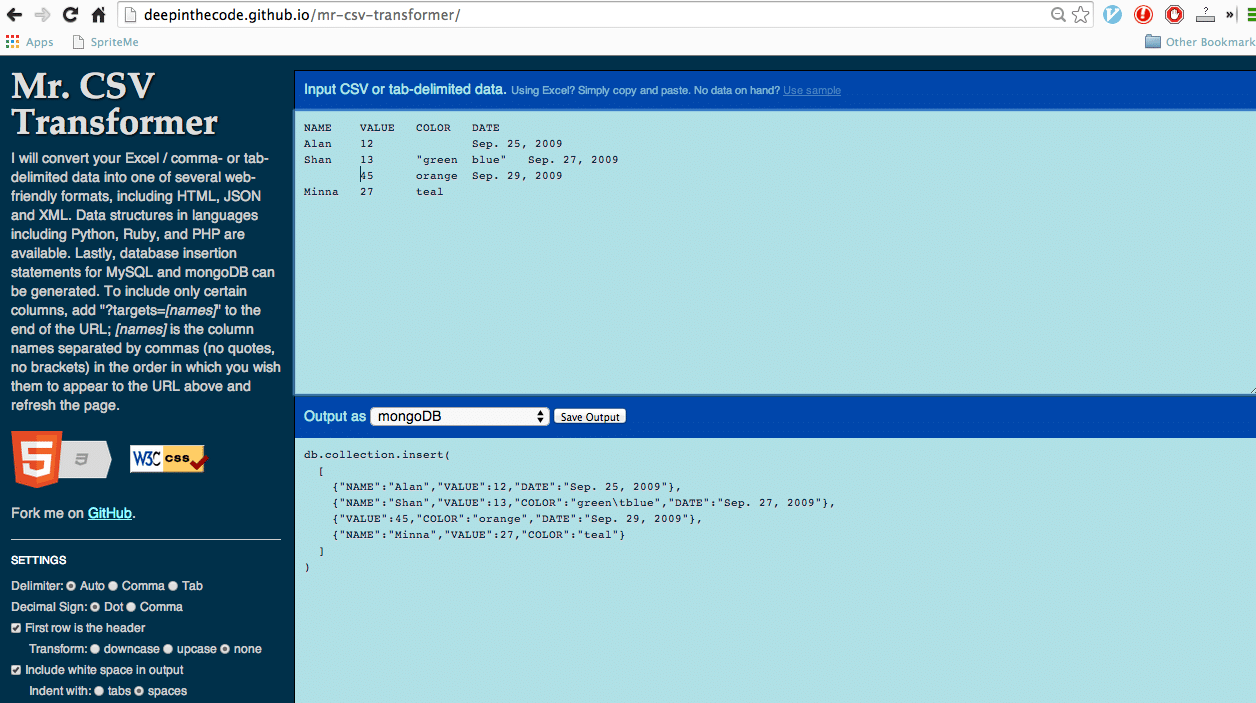
Task: Disable 'Include white space in output'
Action: tap(14, 670)
